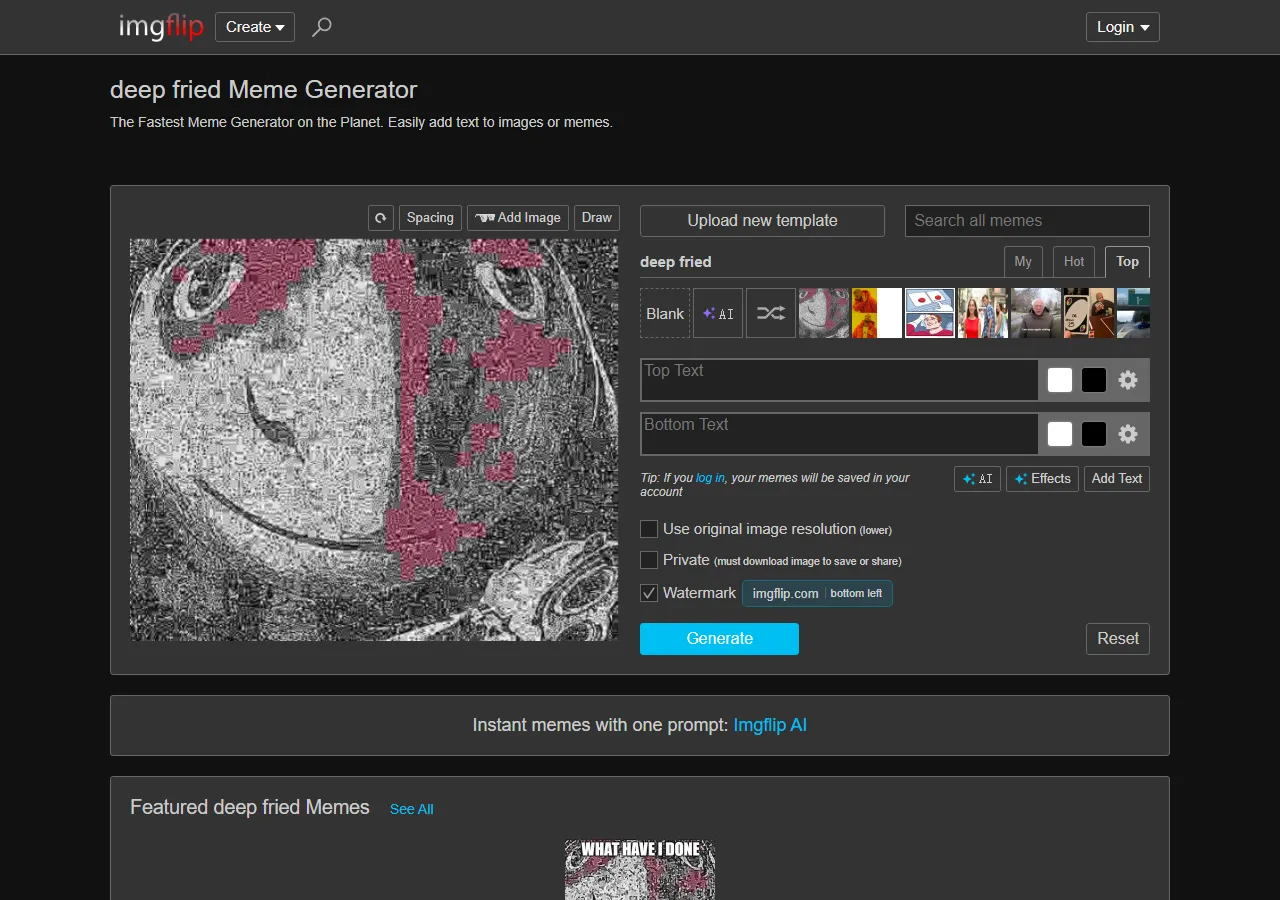1280x900 pixels.
Task: Open the Effects button
Action: point(1042,479)
